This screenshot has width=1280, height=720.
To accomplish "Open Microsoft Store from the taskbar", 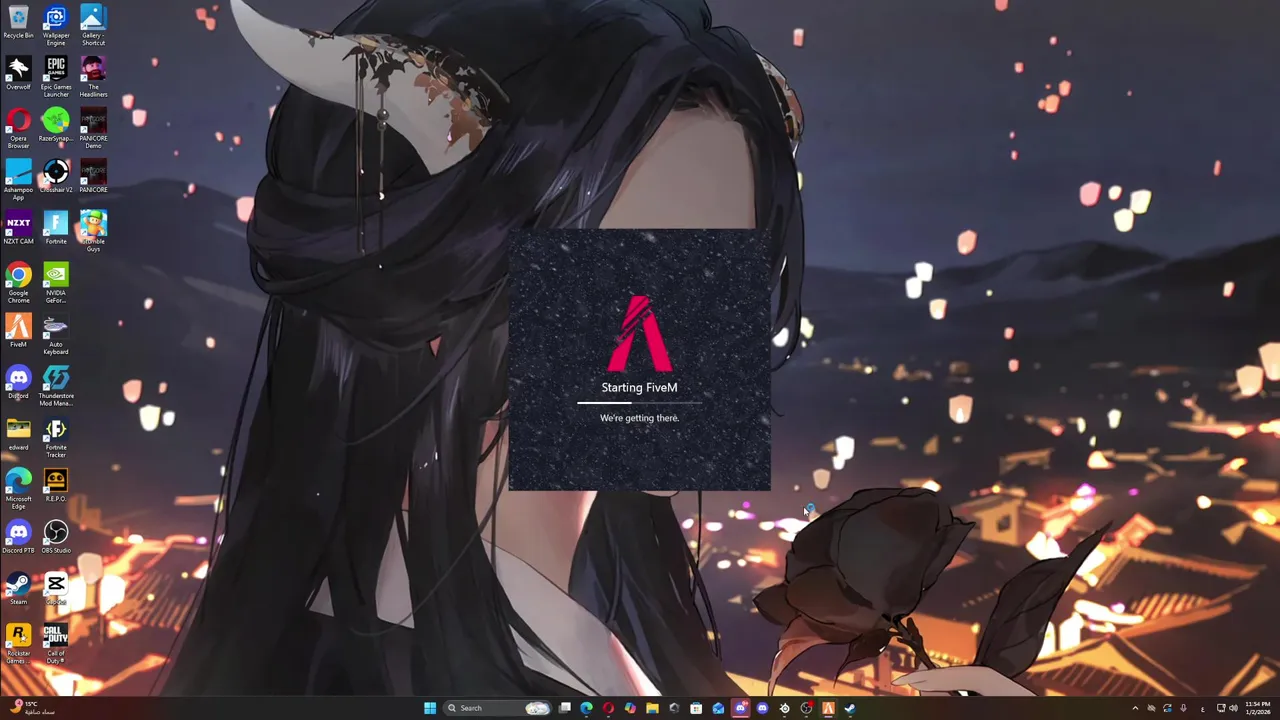I will [696, 708].
